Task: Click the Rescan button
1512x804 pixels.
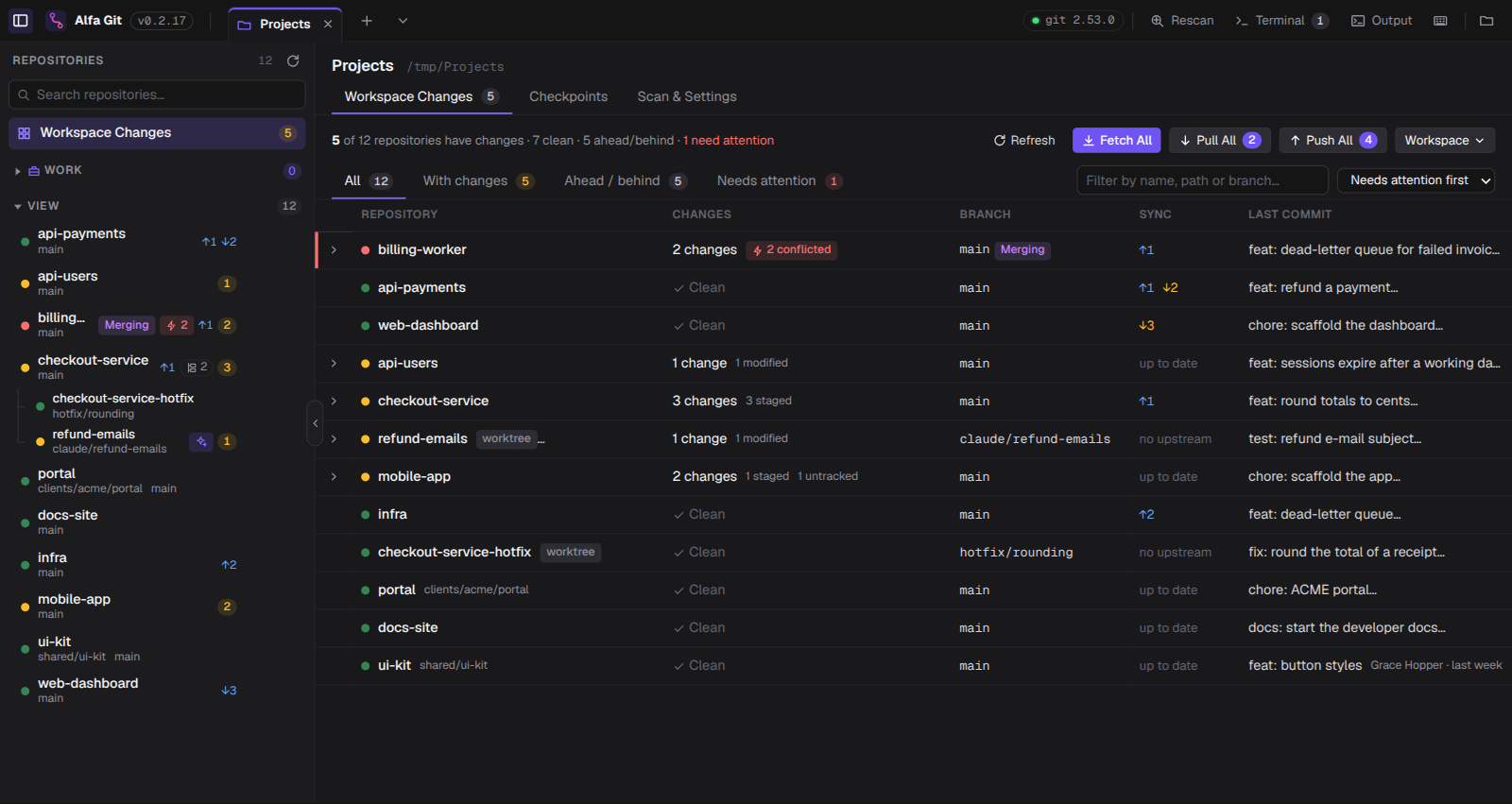Action: 1182,21
